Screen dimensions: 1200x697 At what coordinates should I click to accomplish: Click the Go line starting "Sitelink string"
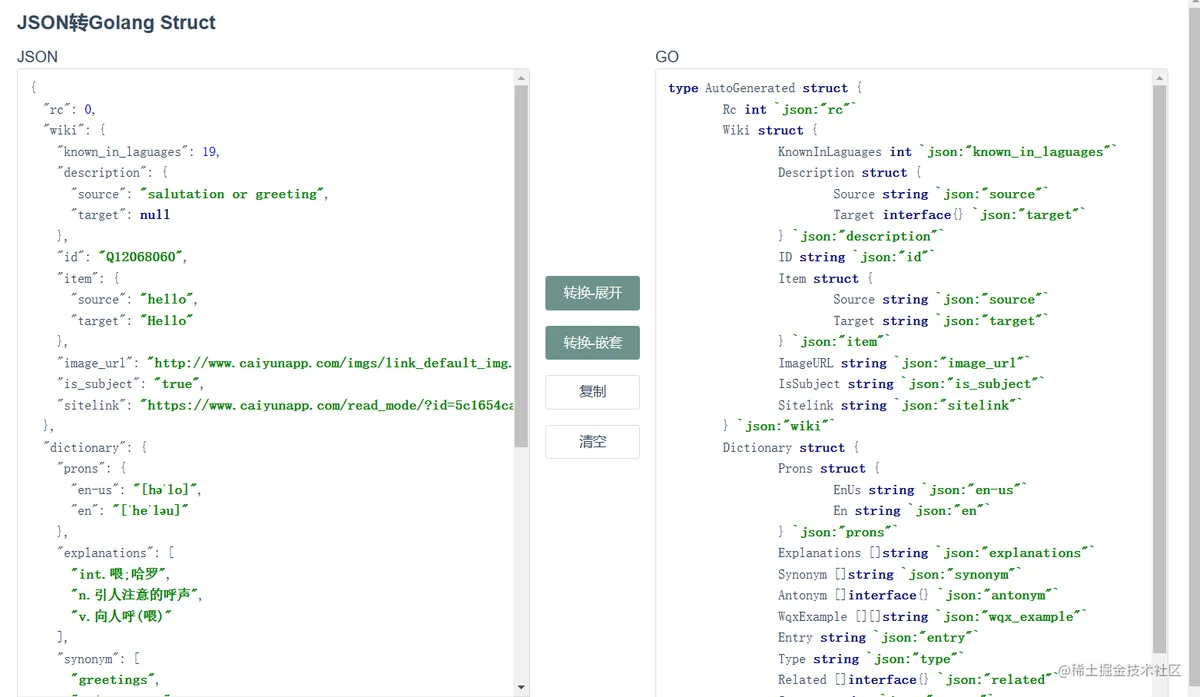click(x=900, y=405)
